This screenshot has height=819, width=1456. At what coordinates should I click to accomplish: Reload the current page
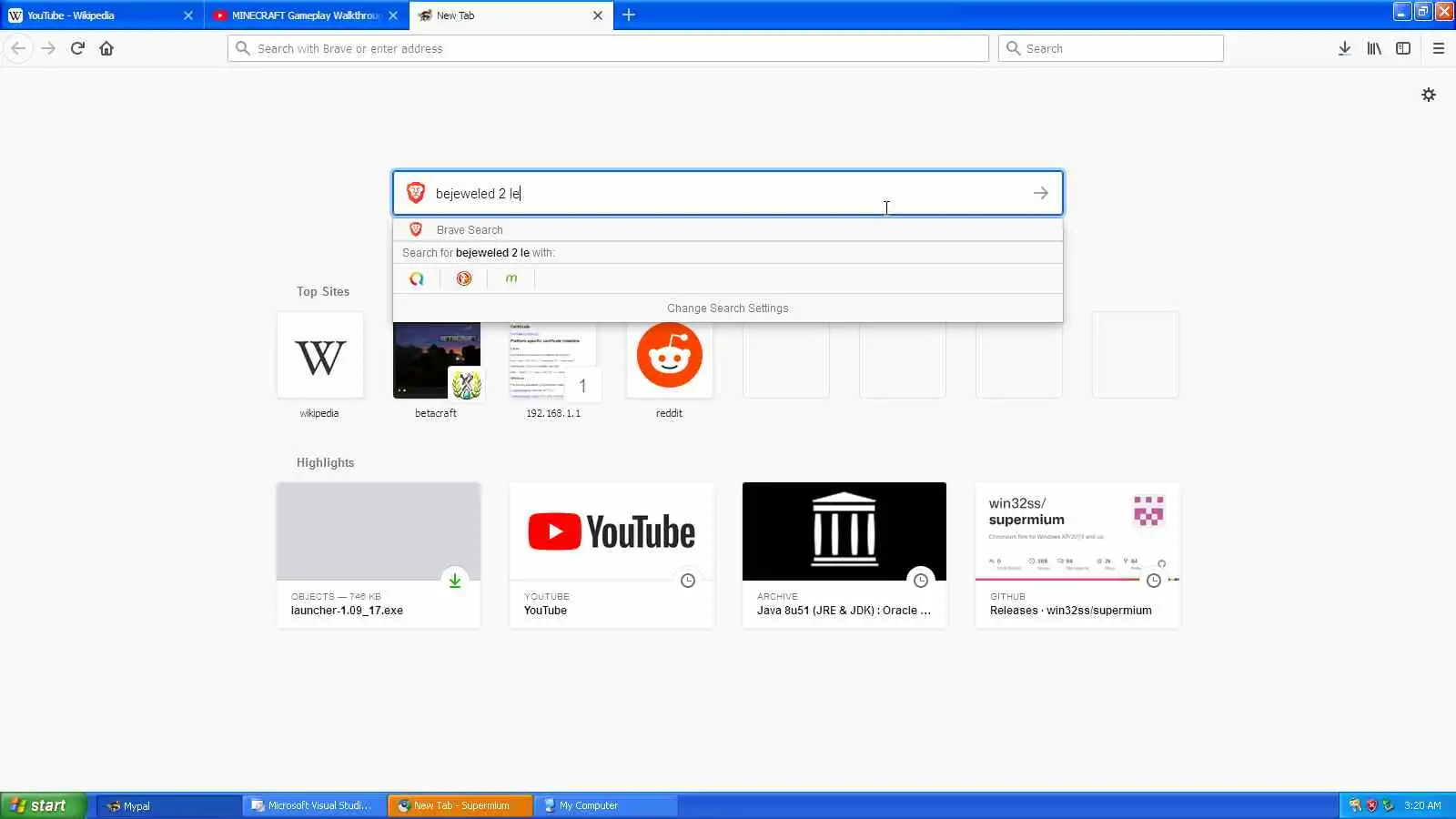78,48
